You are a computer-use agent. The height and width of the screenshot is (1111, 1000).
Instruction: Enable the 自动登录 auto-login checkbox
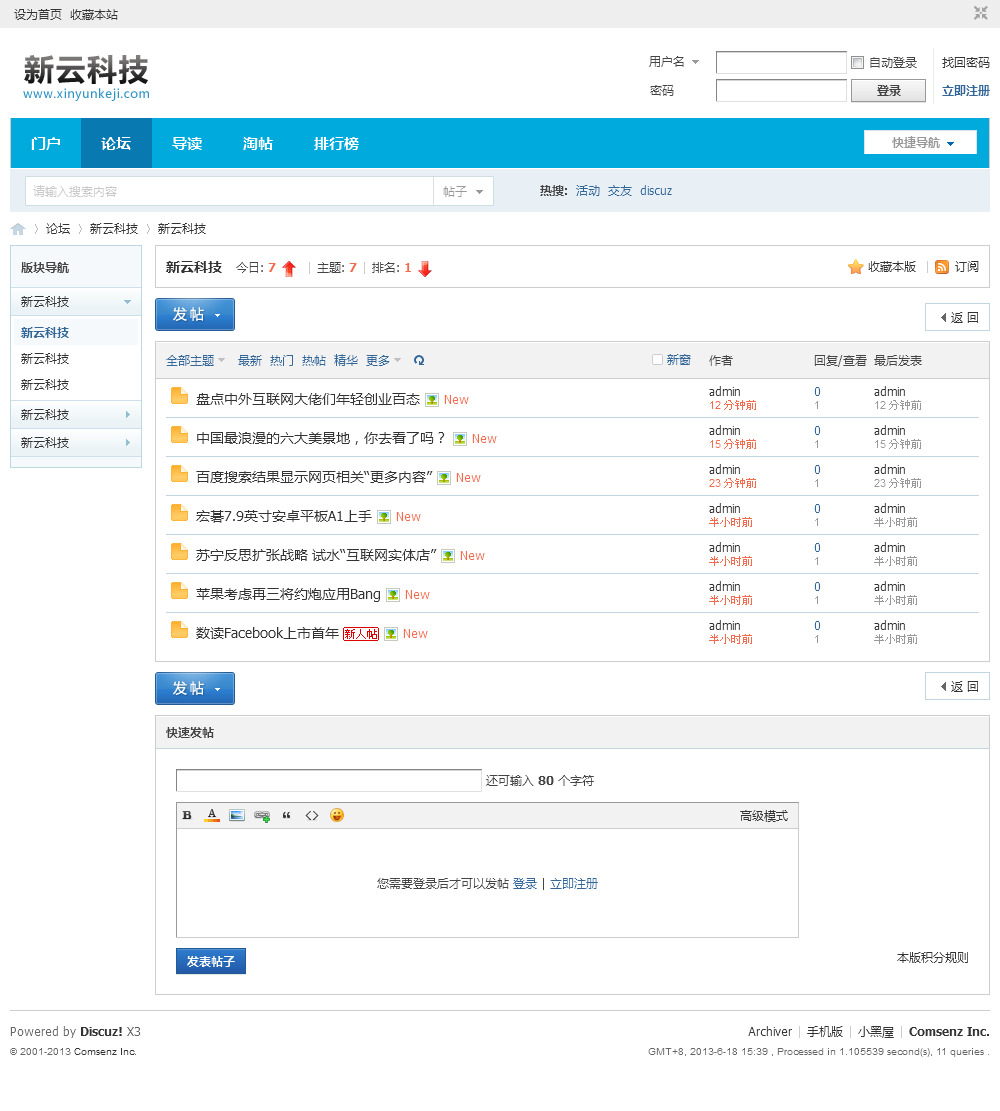pos(857,63)
